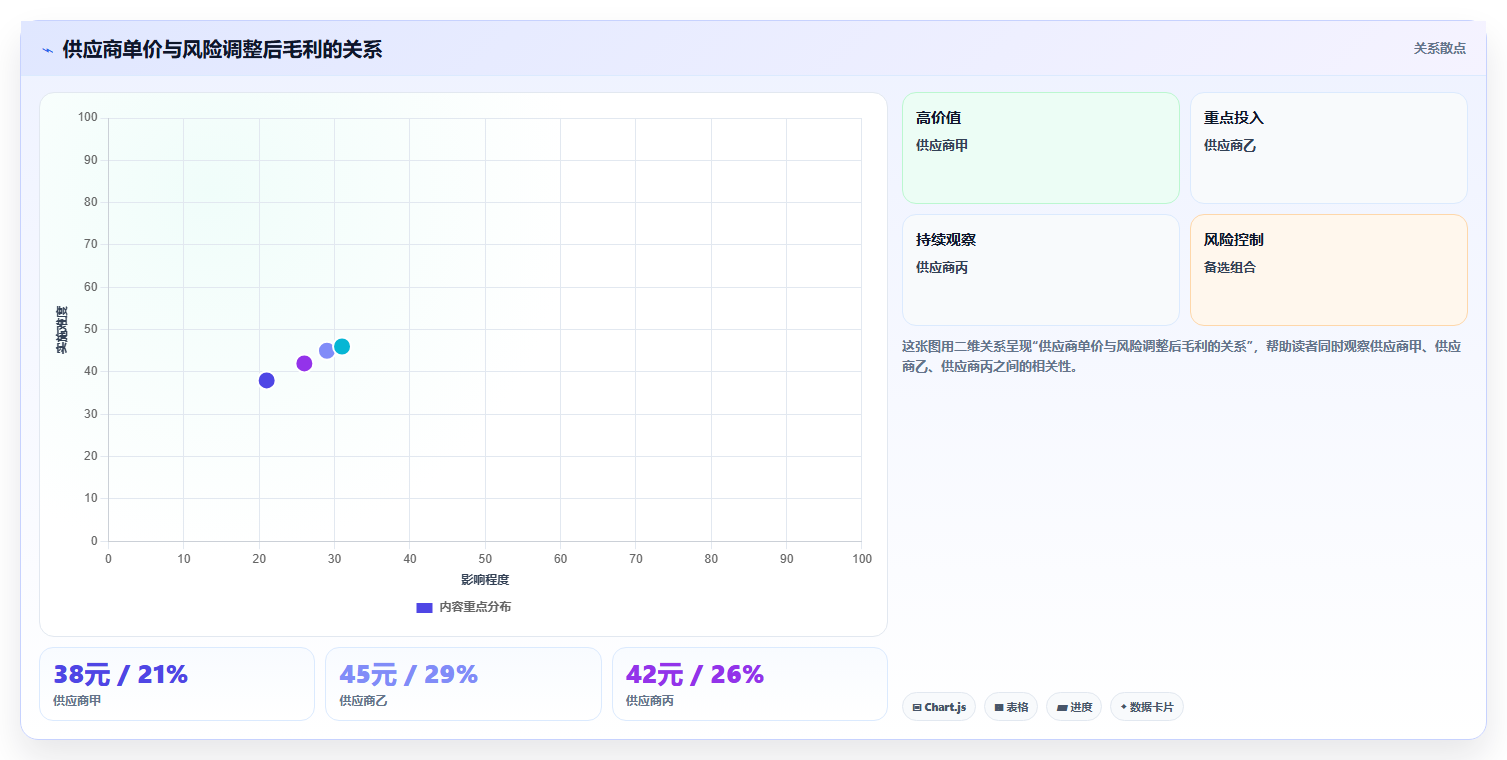This screenshot has height=760, width=1507.
Task: Click the 供应商甲 label below 38元
Action: point(77,701)
